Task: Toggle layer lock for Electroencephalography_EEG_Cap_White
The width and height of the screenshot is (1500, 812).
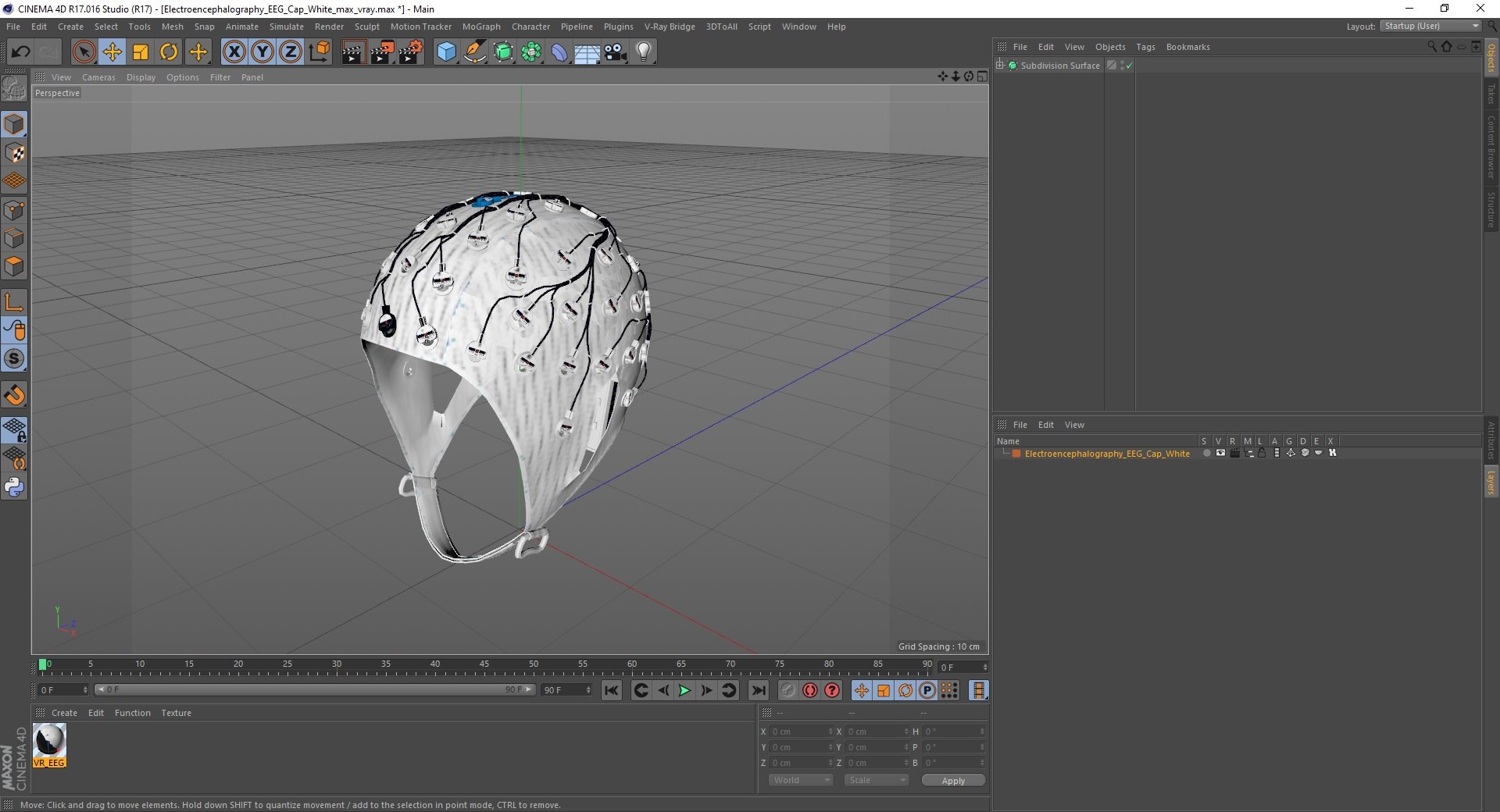Action: (1262, 453)
